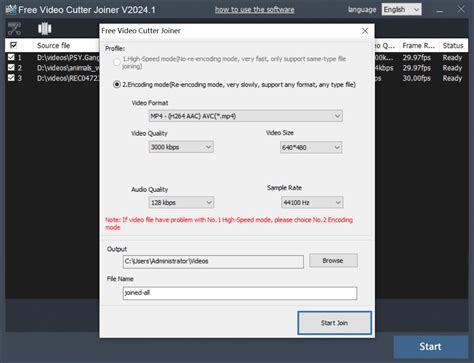Viewport: 474px width, 363px height.
Task: Select row D:\videos\REC0472 file
Action: 68,78
